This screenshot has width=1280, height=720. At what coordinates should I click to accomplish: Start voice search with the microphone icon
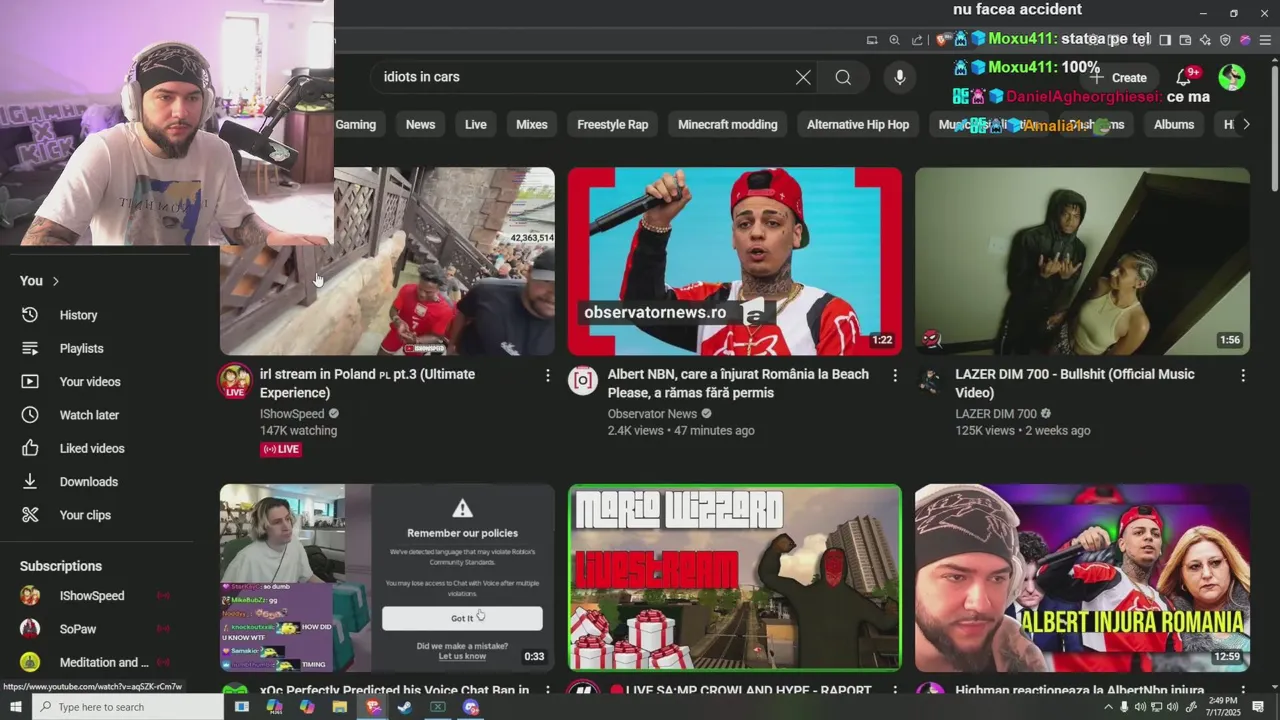[x=899, y=77]
